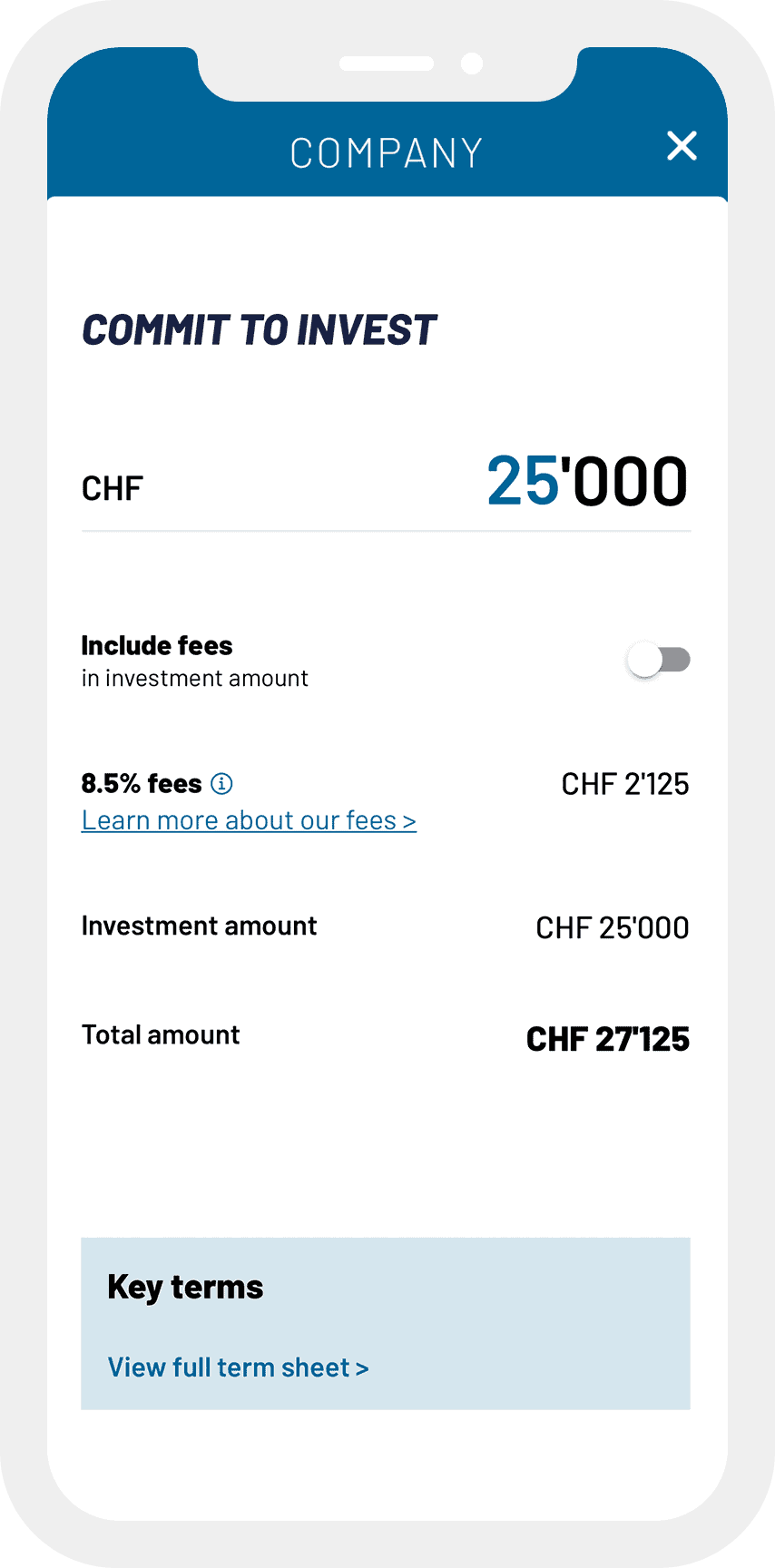Viewport: 775px width, 1568px height.
Task: Toggle the Include fees switch
Action: point(659,660)
